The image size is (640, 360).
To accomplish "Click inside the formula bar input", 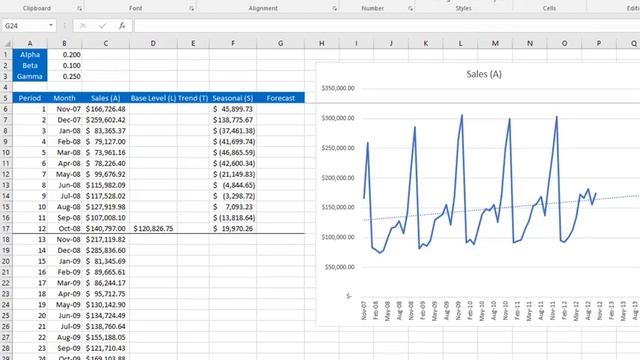I will 387,26.
